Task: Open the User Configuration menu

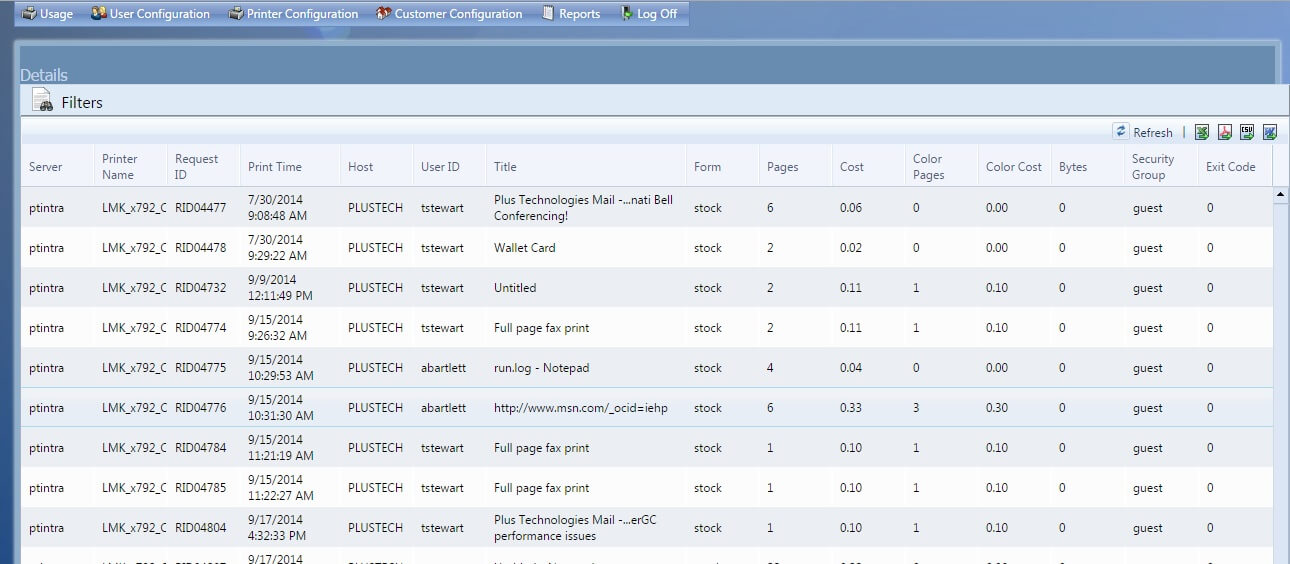Action: pos(151,14)
